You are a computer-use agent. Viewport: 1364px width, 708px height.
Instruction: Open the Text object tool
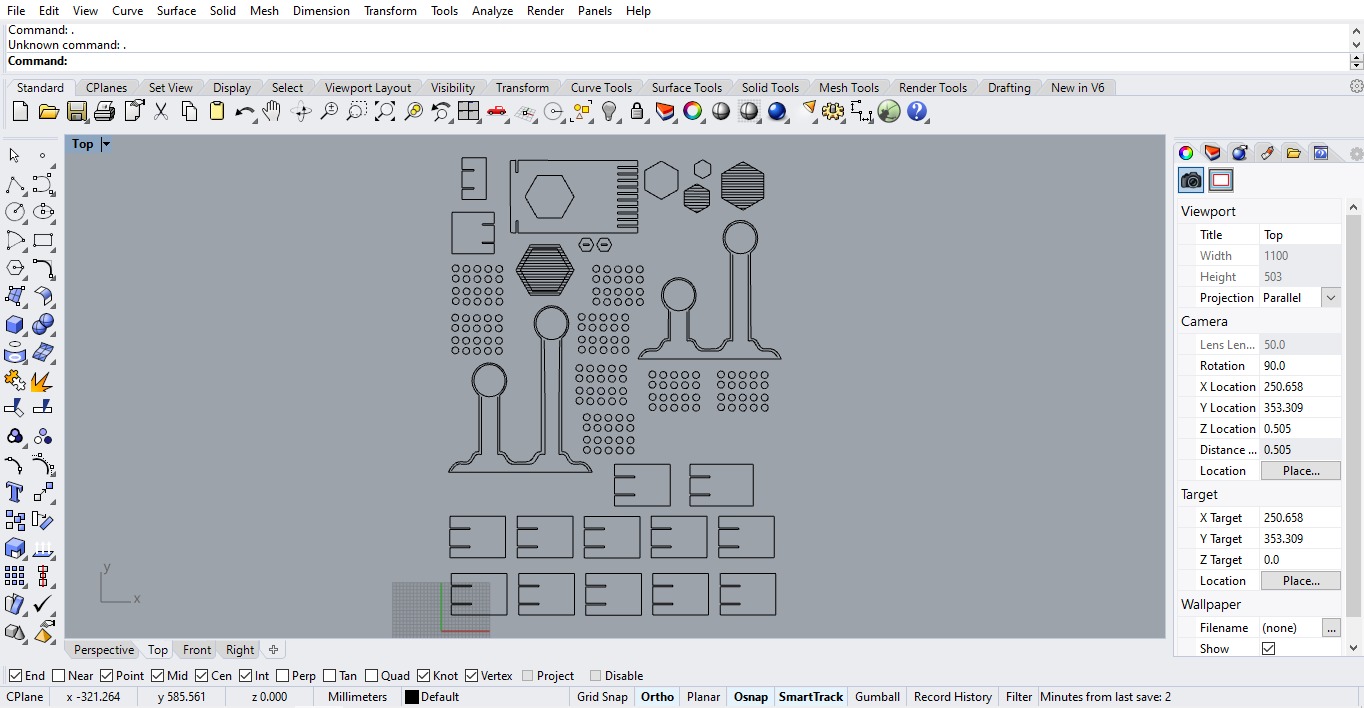(15, 492)
